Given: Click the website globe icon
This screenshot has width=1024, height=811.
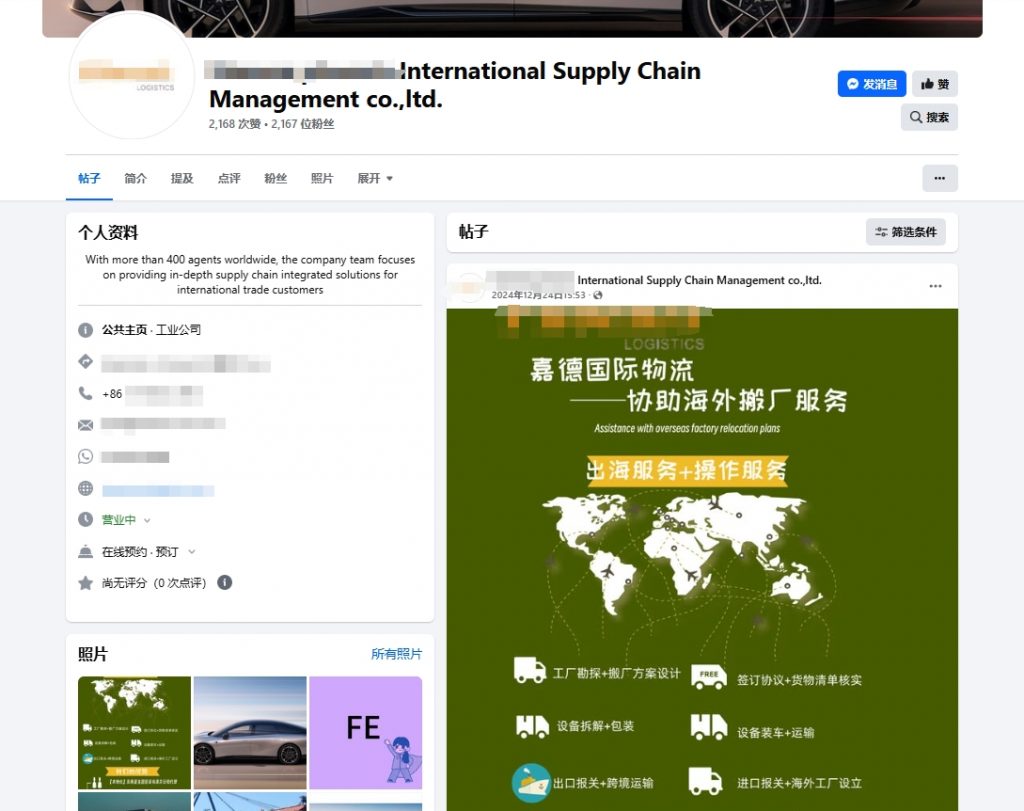Looking at the screenshot, I should pos(86,489).
